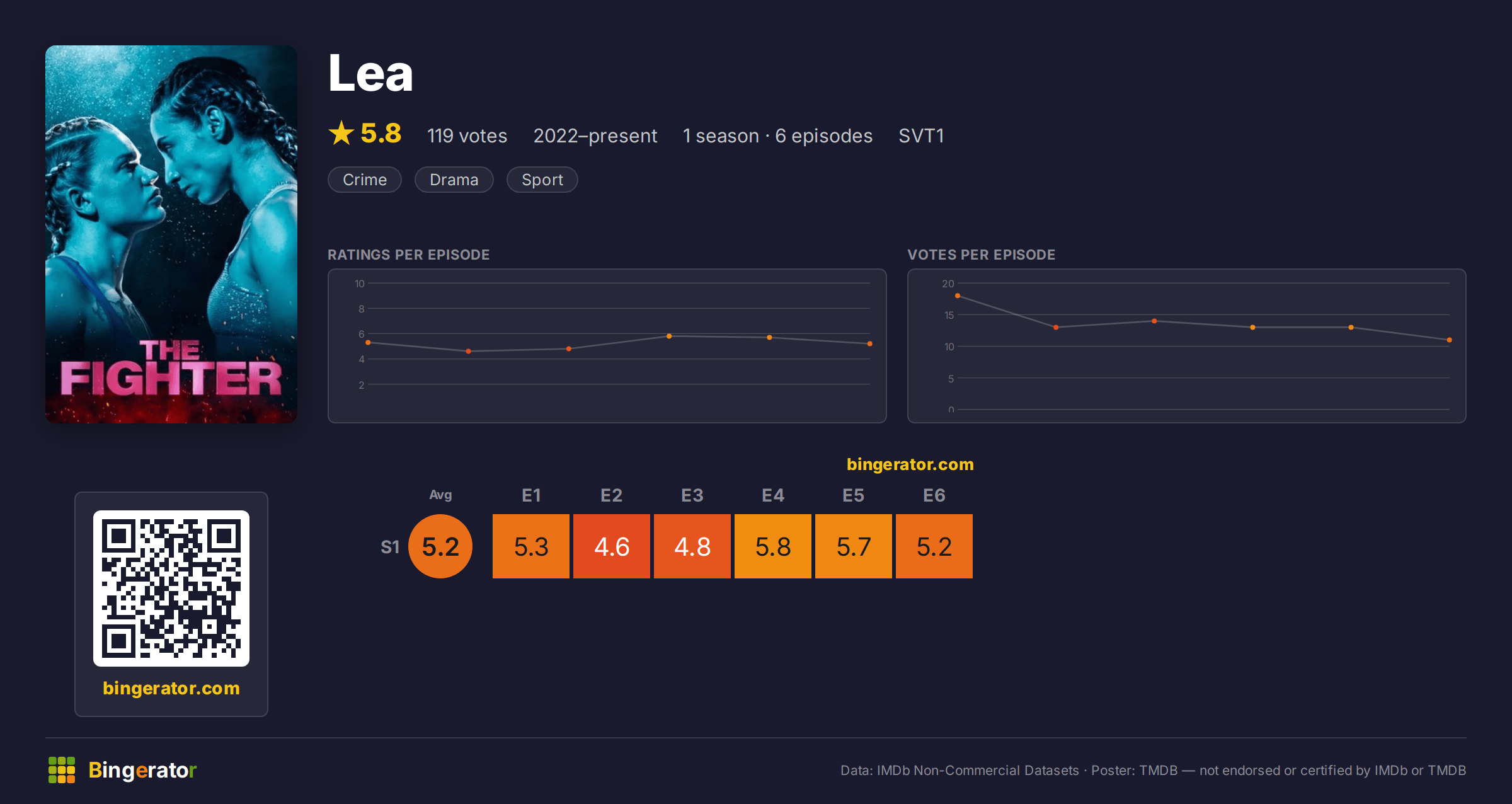Click the Bingerator brand name in footer
This screenshot has width=1512, height=804.
pos(142,770)
